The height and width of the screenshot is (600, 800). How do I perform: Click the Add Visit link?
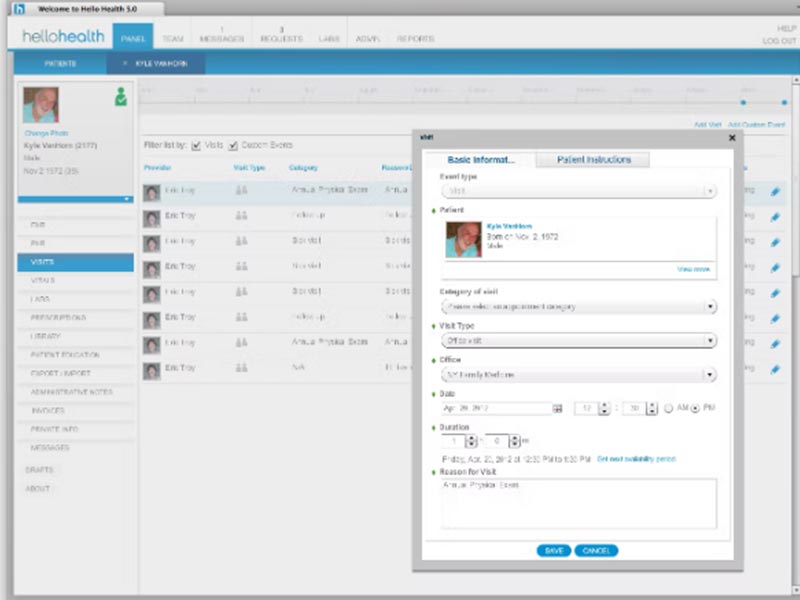708,124
